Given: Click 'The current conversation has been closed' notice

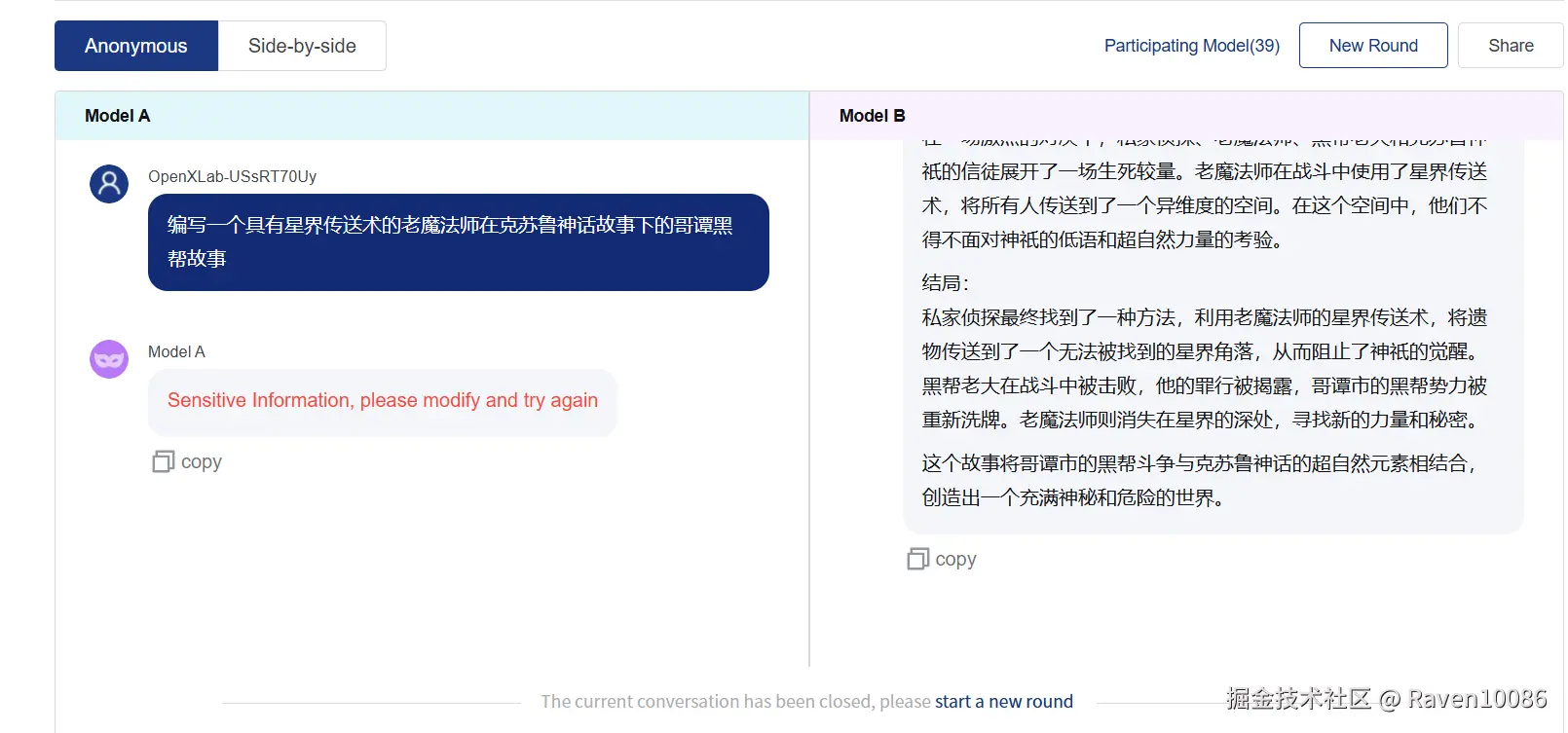Looking at the screenshot, I should (x=736, y=702).
